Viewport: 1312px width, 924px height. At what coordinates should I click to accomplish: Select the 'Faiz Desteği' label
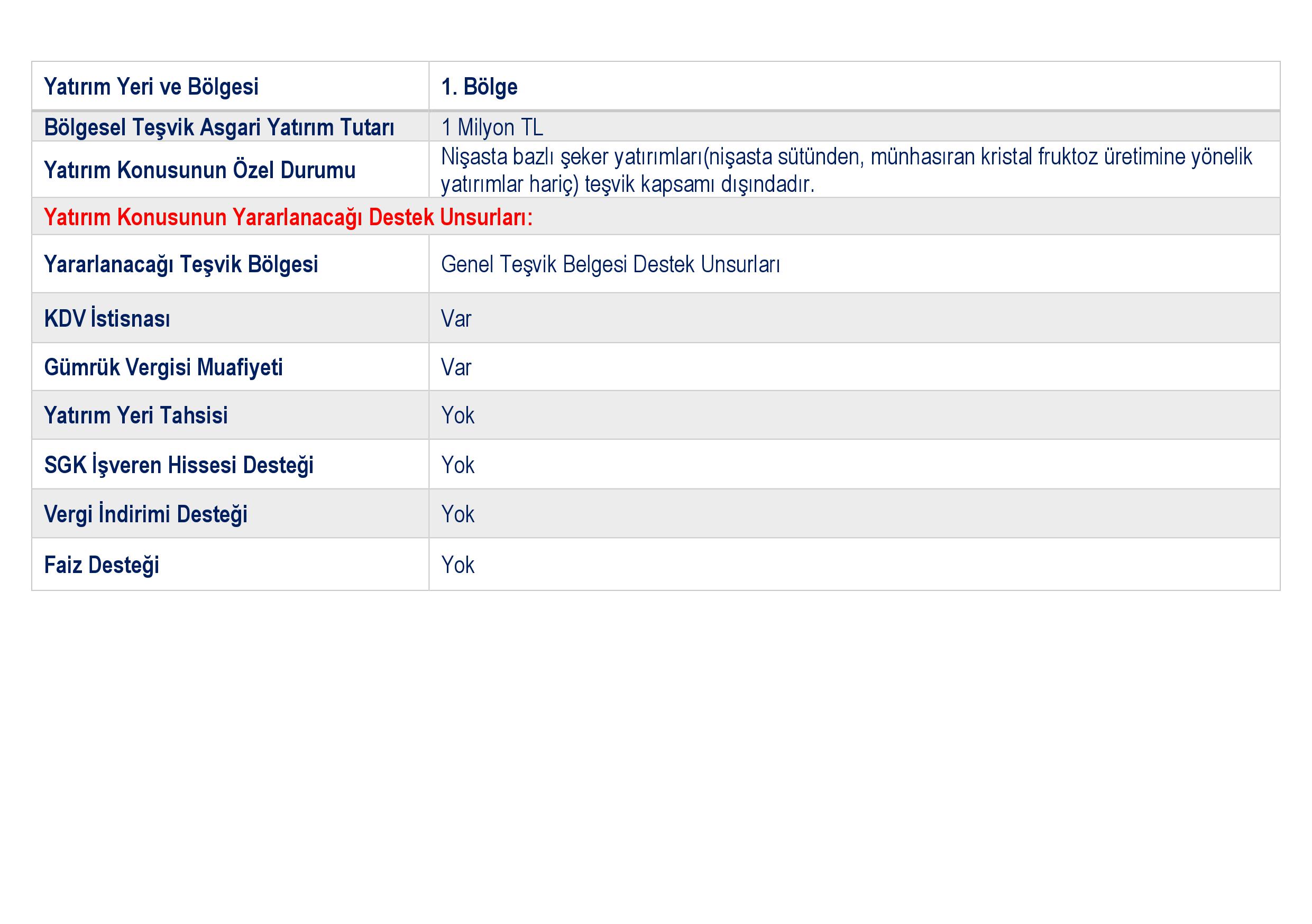(x=102, y=565)
